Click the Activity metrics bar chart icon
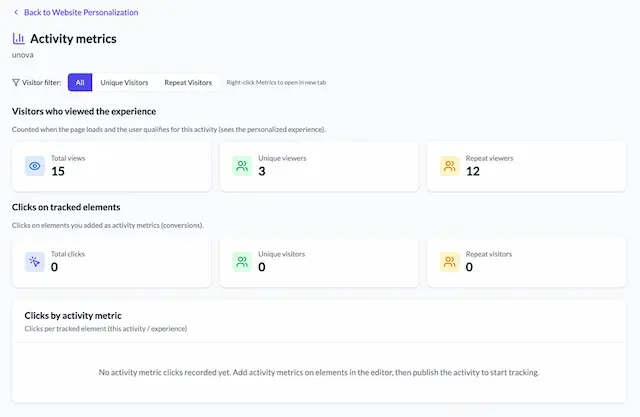 pos(19,39)
